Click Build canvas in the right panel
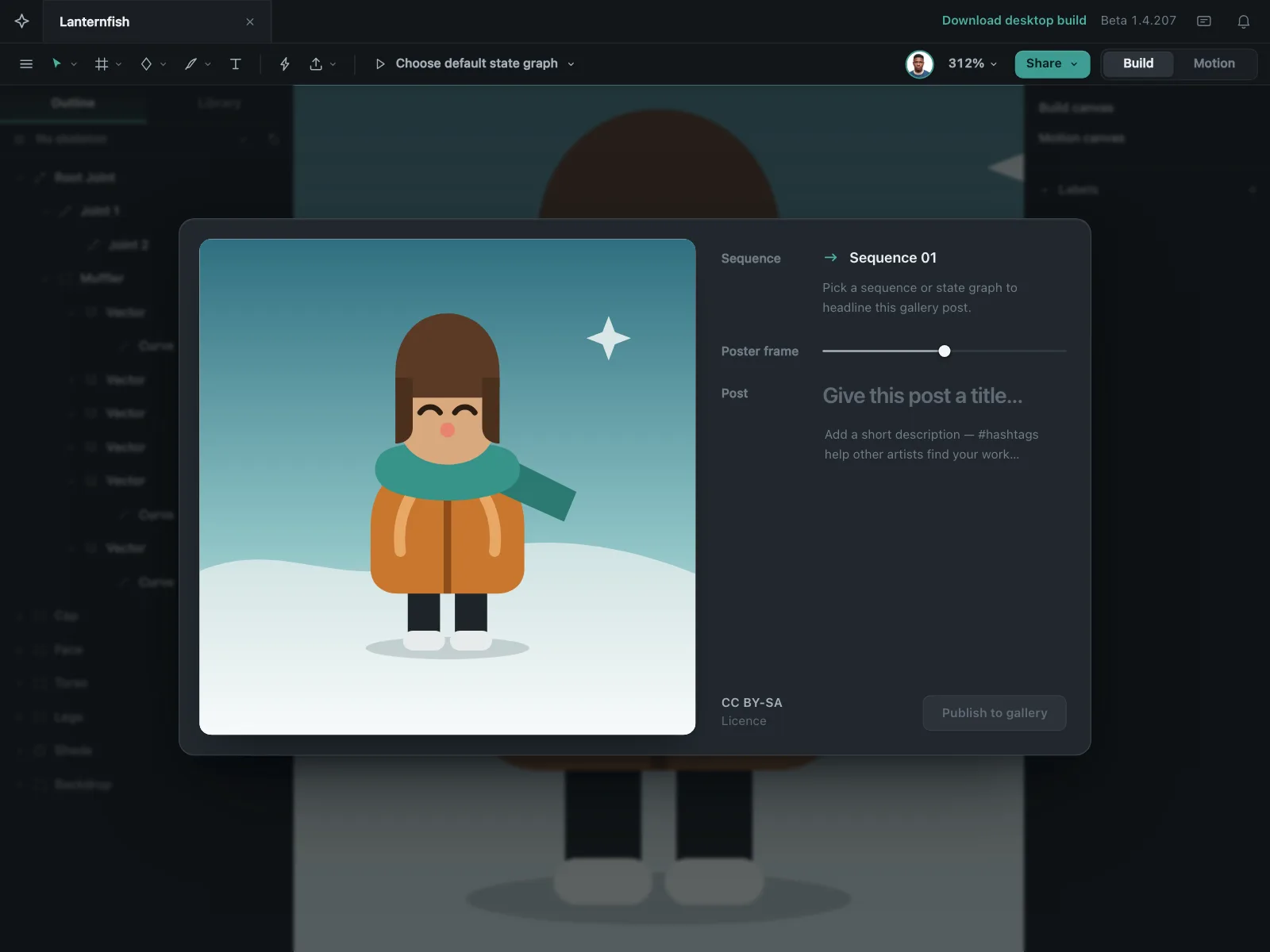This screenshot has height=952, width=1270. (x=1076, y=108)
